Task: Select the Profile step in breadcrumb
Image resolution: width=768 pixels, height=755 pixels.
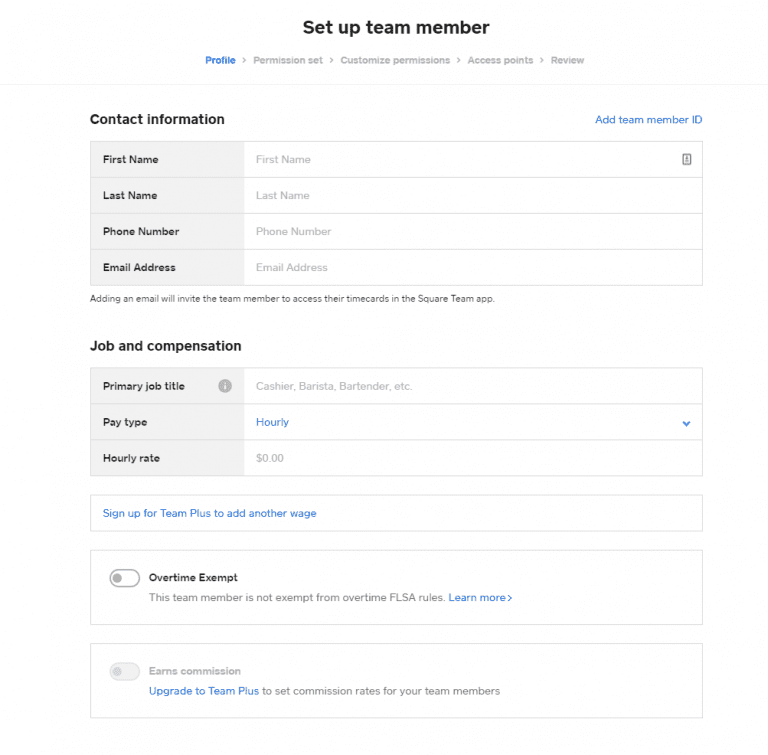Action: pos(220,60)
